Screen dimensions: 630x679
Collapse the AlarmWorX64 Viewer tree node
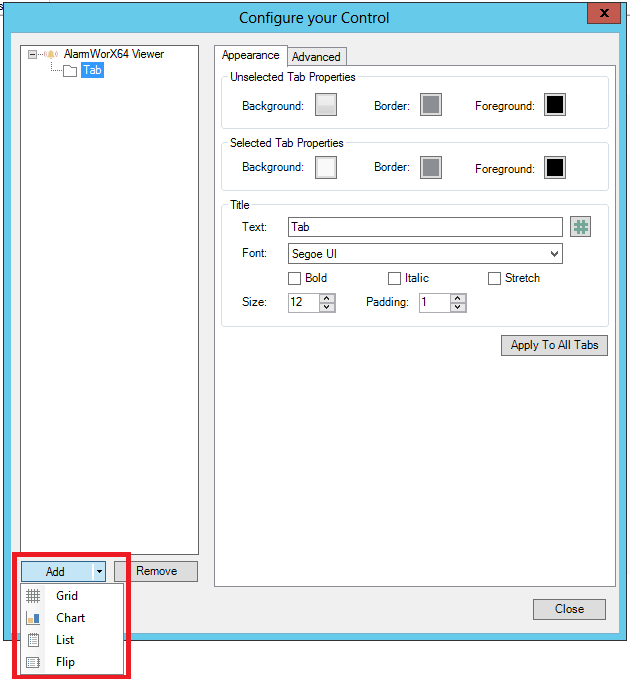pos(32,54)
